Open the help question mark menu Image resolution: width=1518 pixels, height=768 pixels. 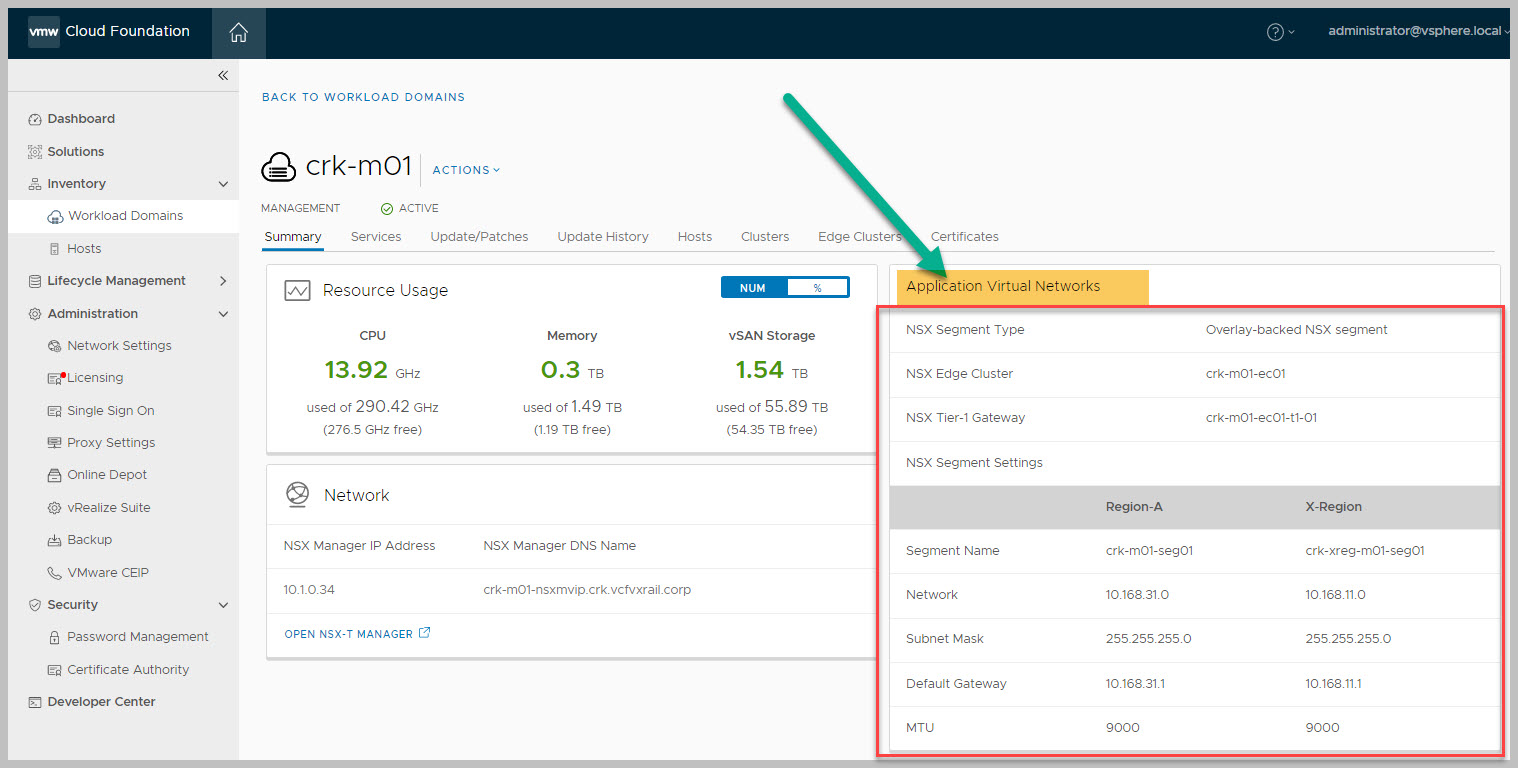pos(1275,32)
